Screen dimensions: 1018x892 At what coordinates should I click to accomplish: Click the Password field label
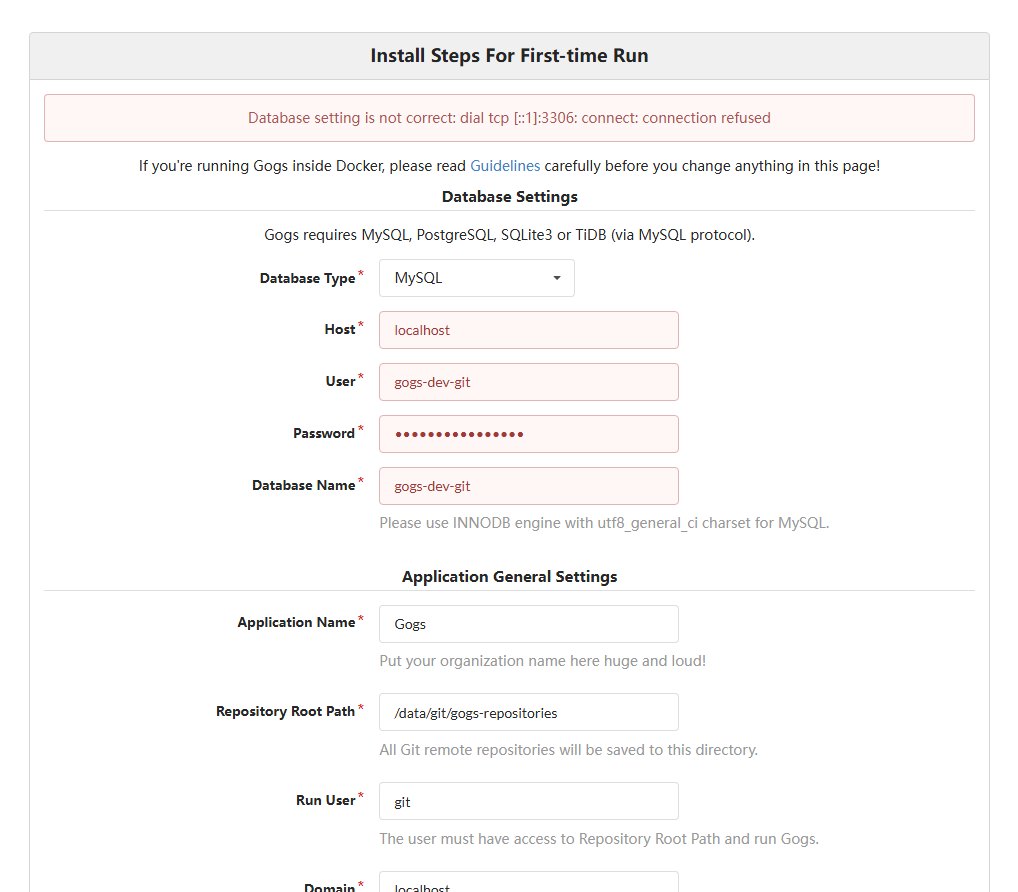[323, 433]
